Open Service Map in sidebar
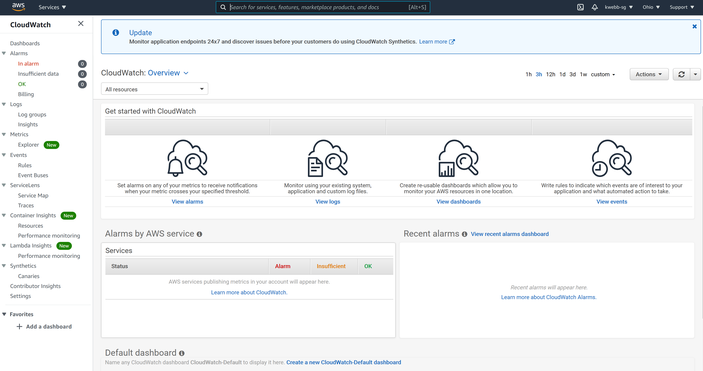The image size is (703, 371). tap(33, 196)
